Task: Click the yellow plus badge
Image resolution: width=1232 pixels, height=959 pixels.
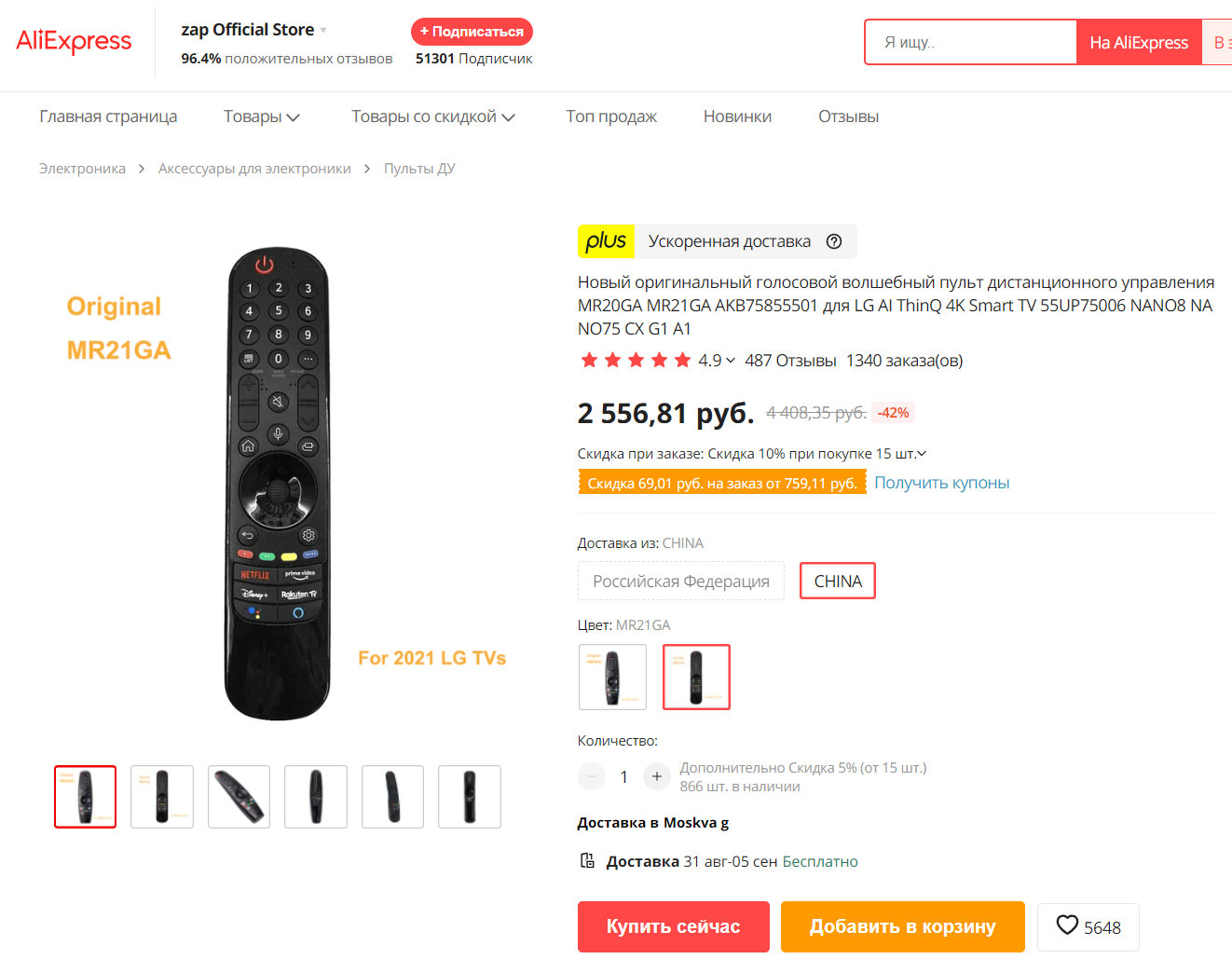Action: pyautogui.click(x=606, y=241)
